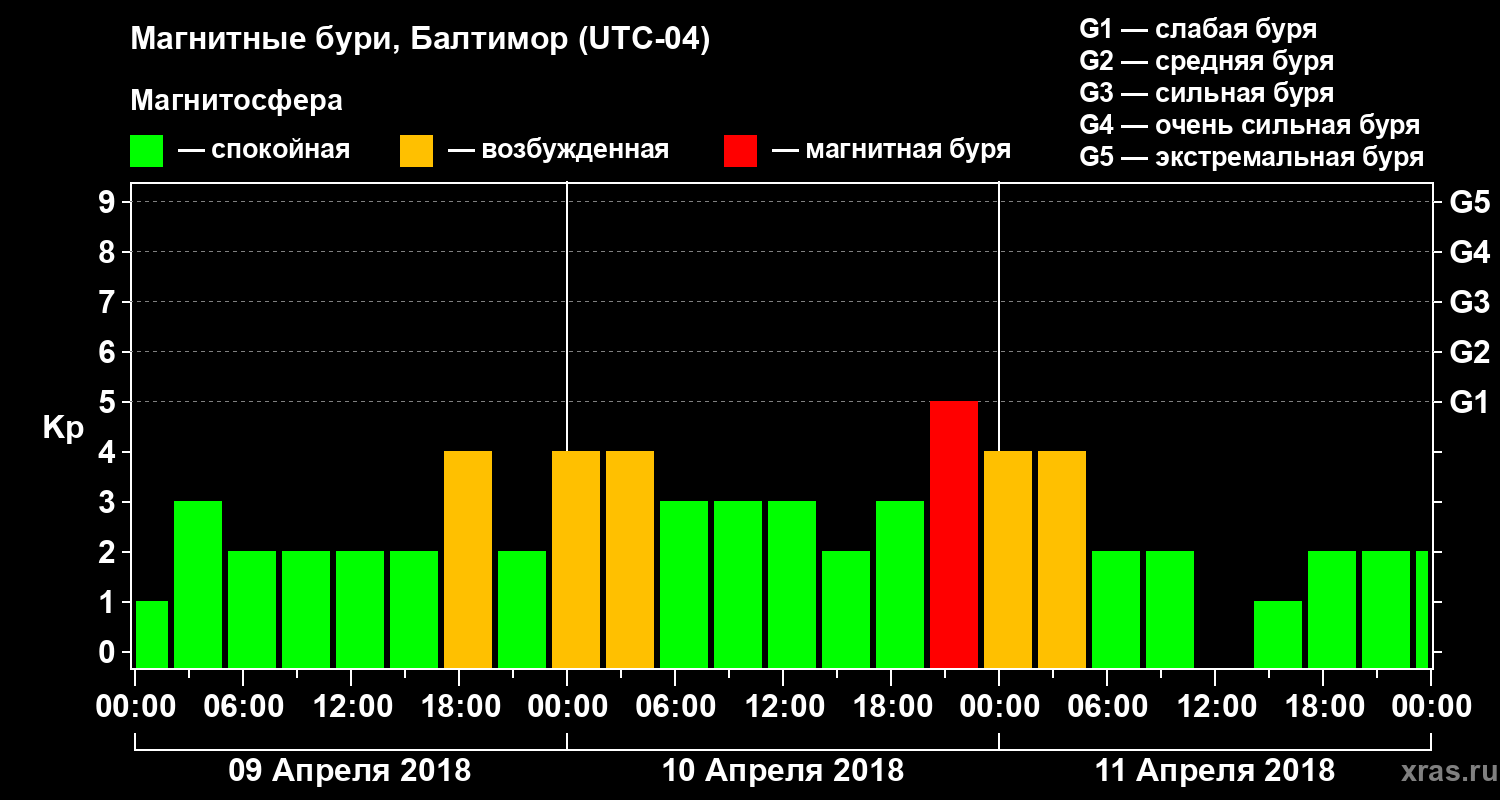Viewport: 1500px width, 800px height.
Task: Select the orange bar crossing midnight into 10 April
Action: [x=576, y=559]
